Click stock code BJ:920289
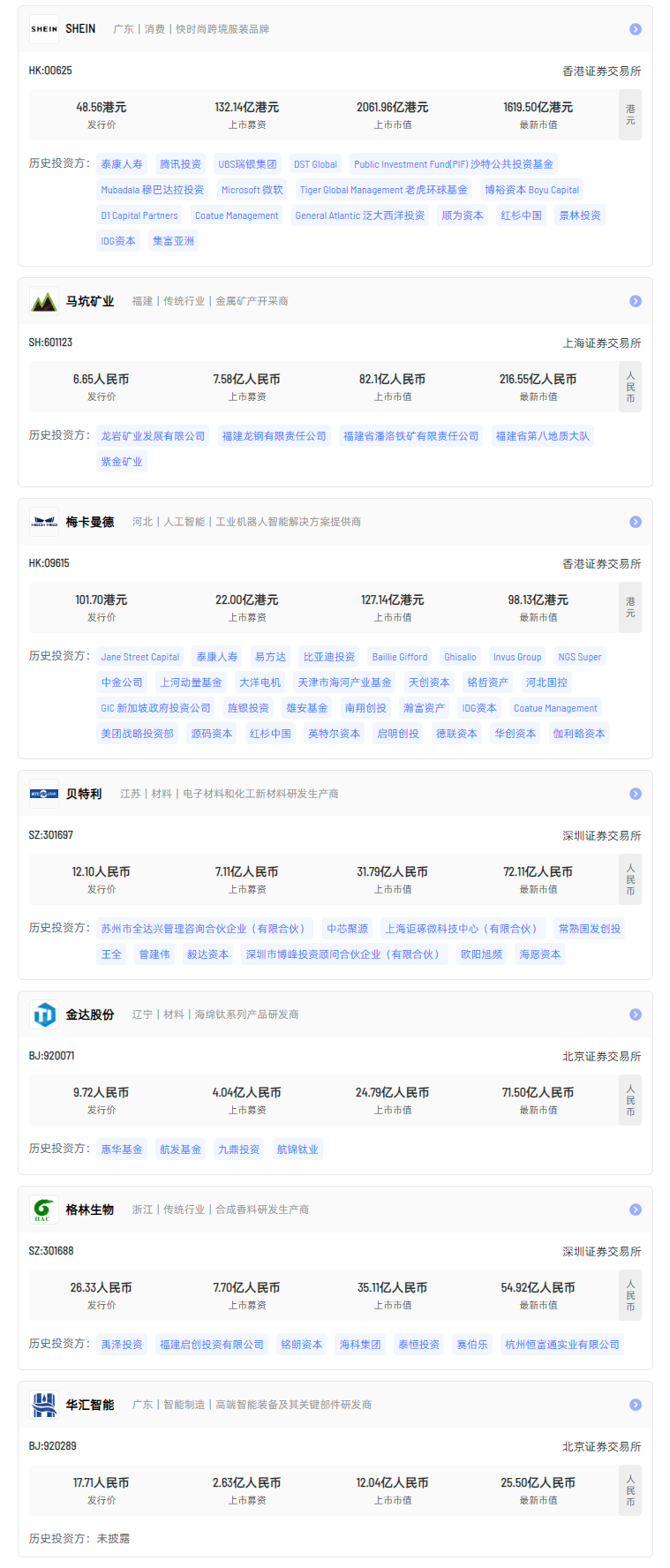This screenshot has width=670, height=1568. [x=53, y=1446]
